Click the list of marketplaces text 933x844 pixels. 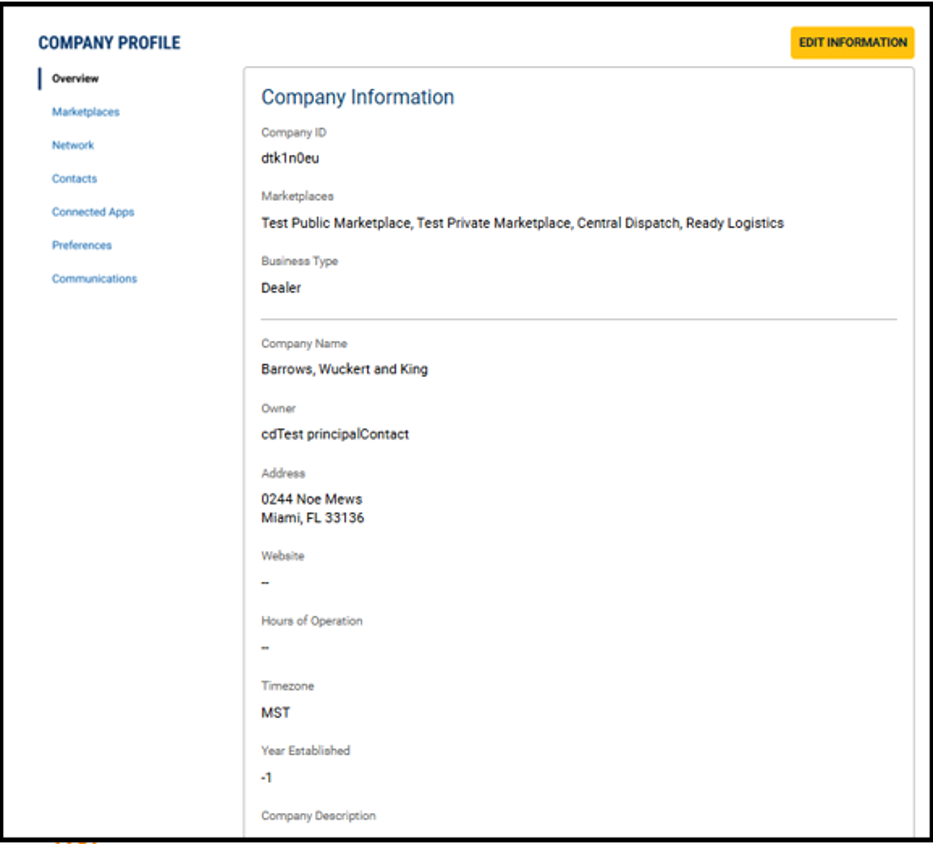[522, 223]
